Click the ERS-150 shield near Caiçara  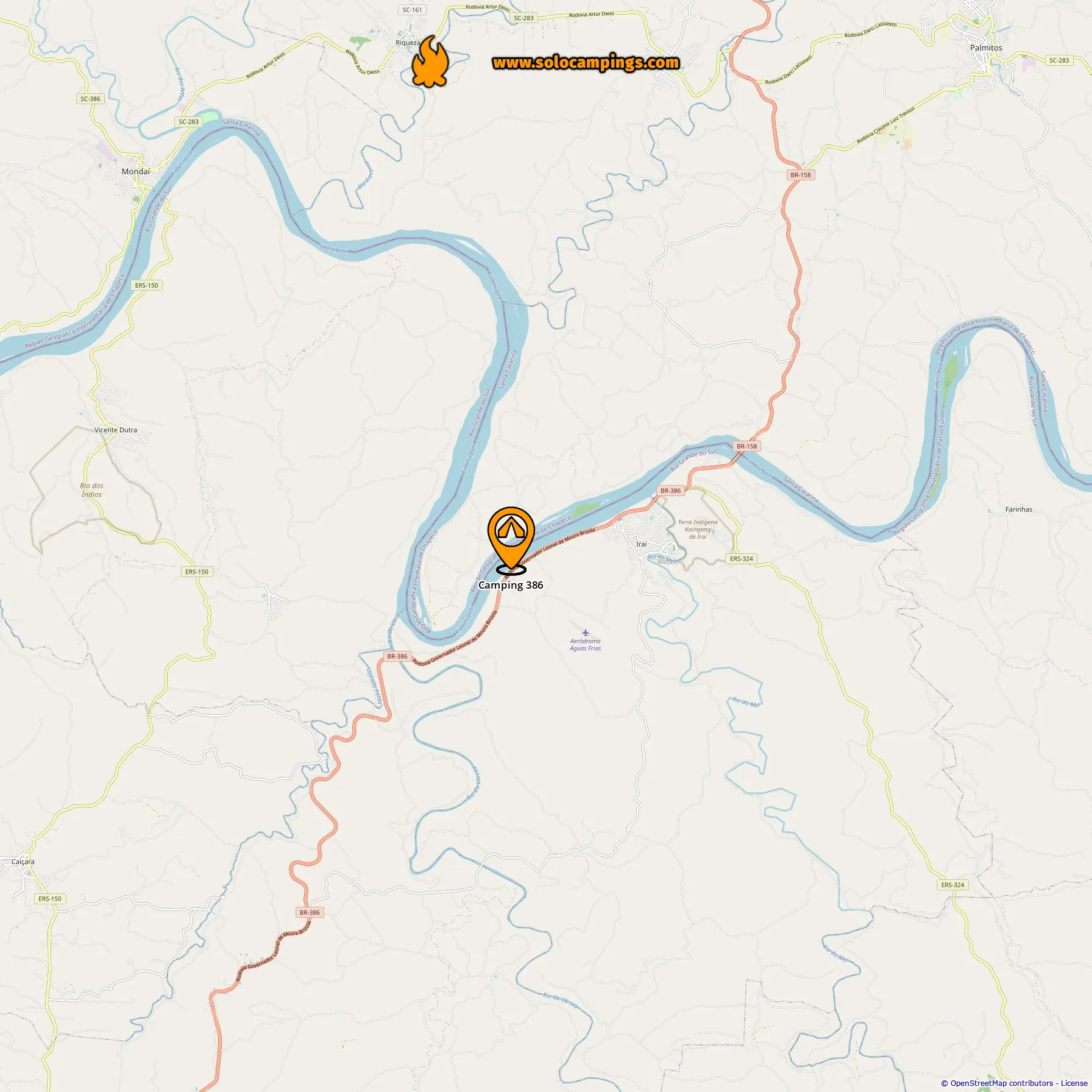pos(50,898)
